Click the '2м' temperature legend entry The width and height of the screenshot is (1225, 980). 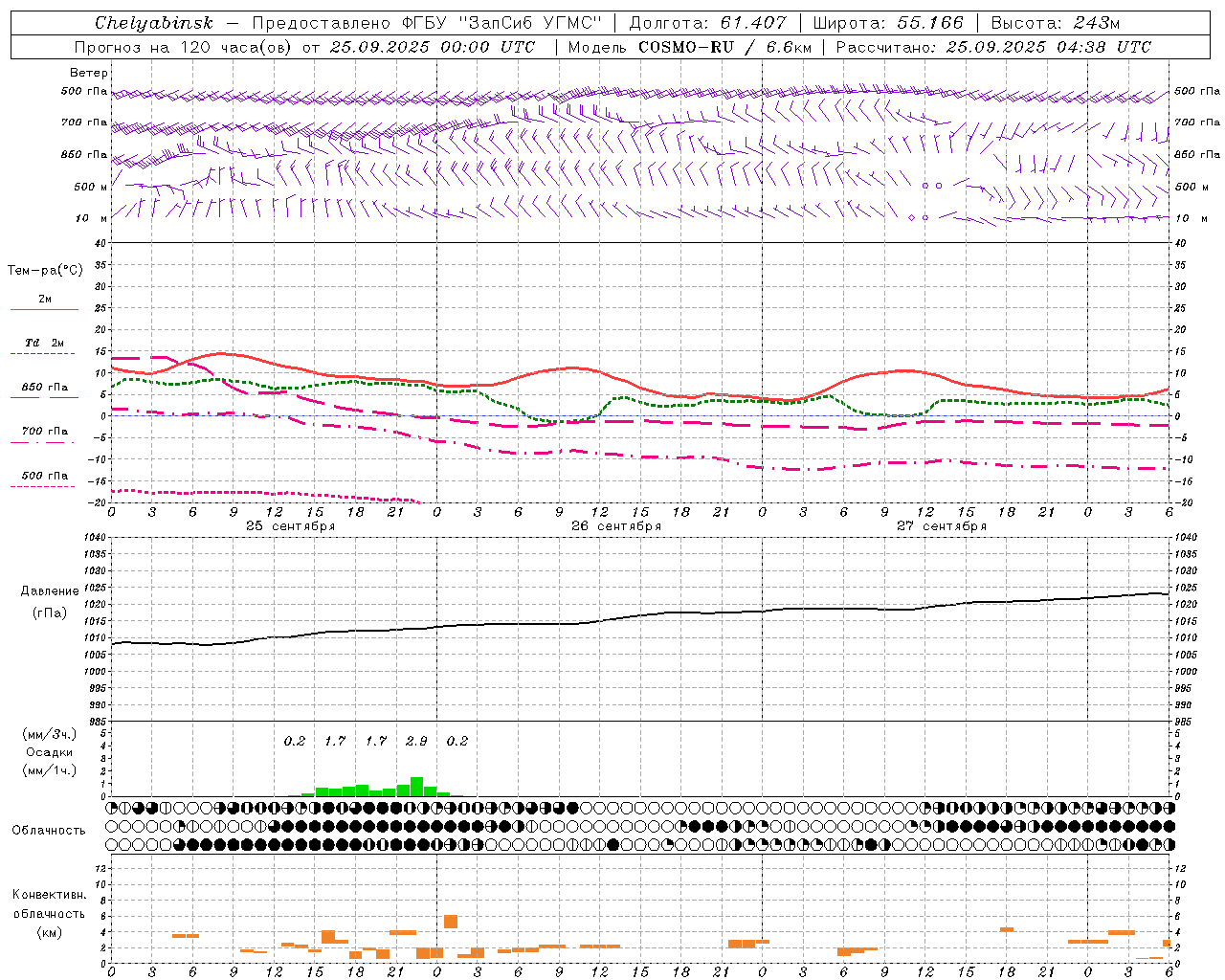[45, 300]
